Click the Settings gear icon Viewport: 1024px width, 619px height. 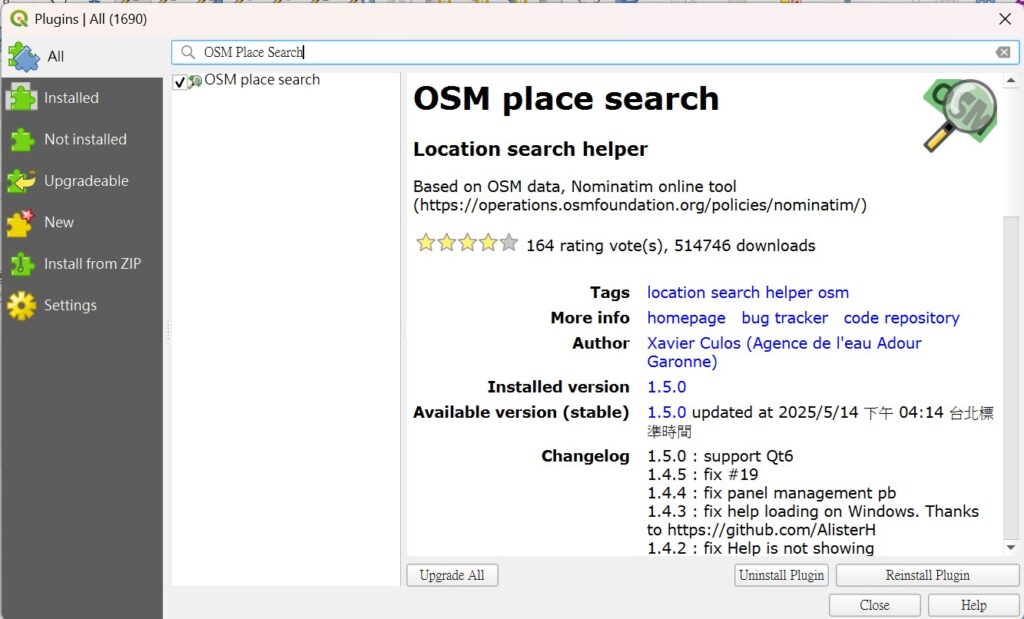tap(22, 305)
